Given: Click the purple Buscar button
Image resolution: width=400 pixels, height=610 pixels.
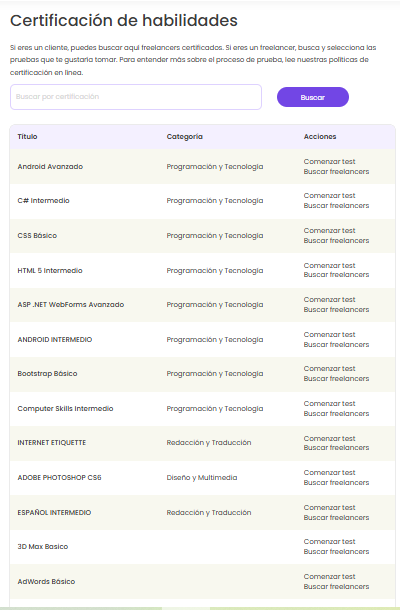Looking at the screenshot, I should [x=313, y=97].
